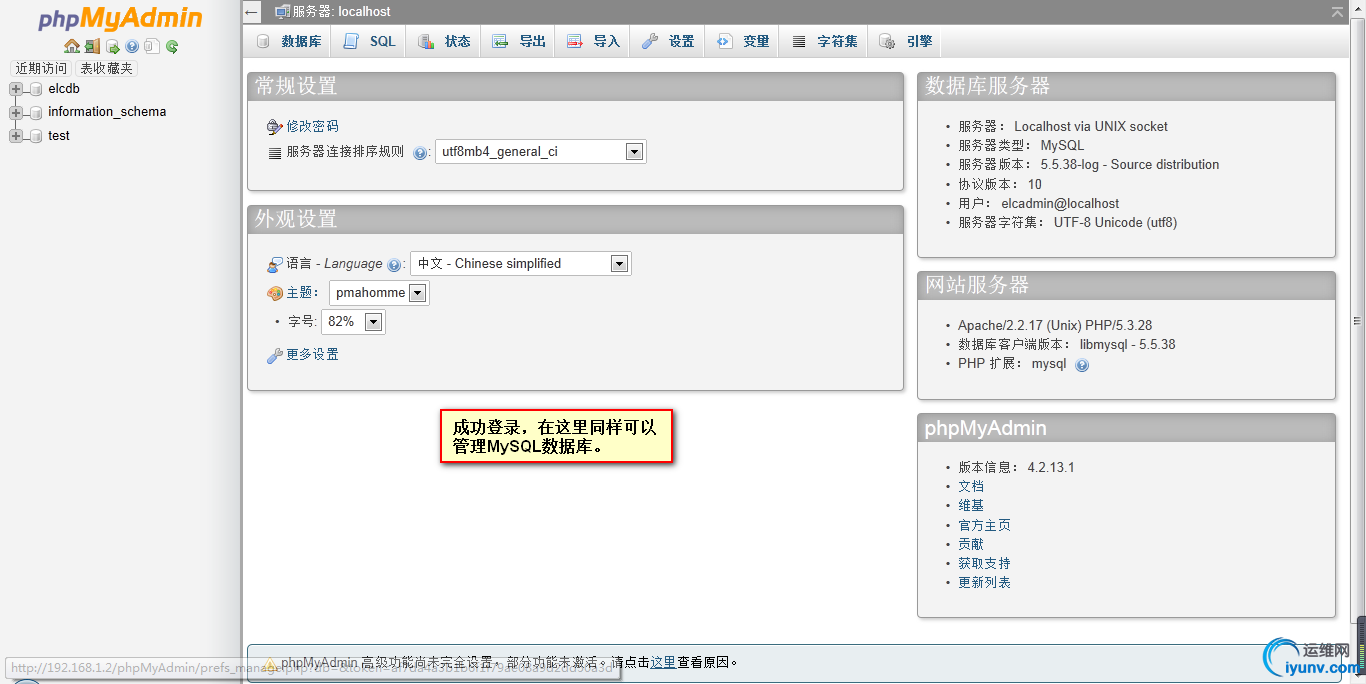Click the Apache/2.2.17 (Unix) PHP/5.3.28 text
The width and height of the screenshot is (1366, 684).
[1055, 326]
